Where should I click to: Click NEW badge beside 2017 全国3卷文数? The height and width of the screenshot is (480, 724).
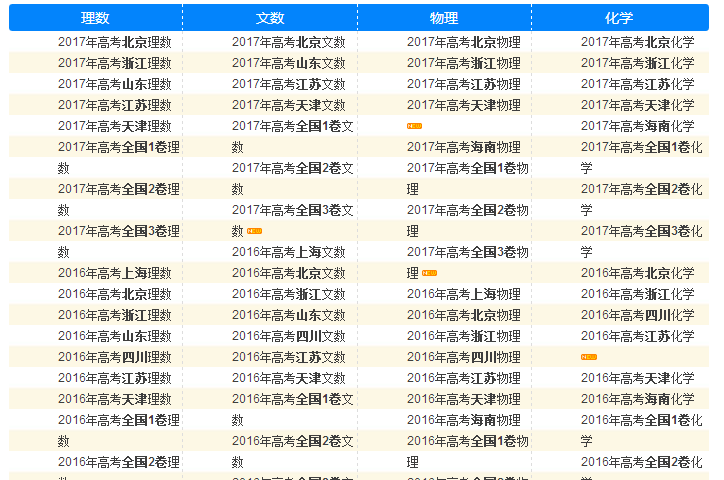pos(254,231)
